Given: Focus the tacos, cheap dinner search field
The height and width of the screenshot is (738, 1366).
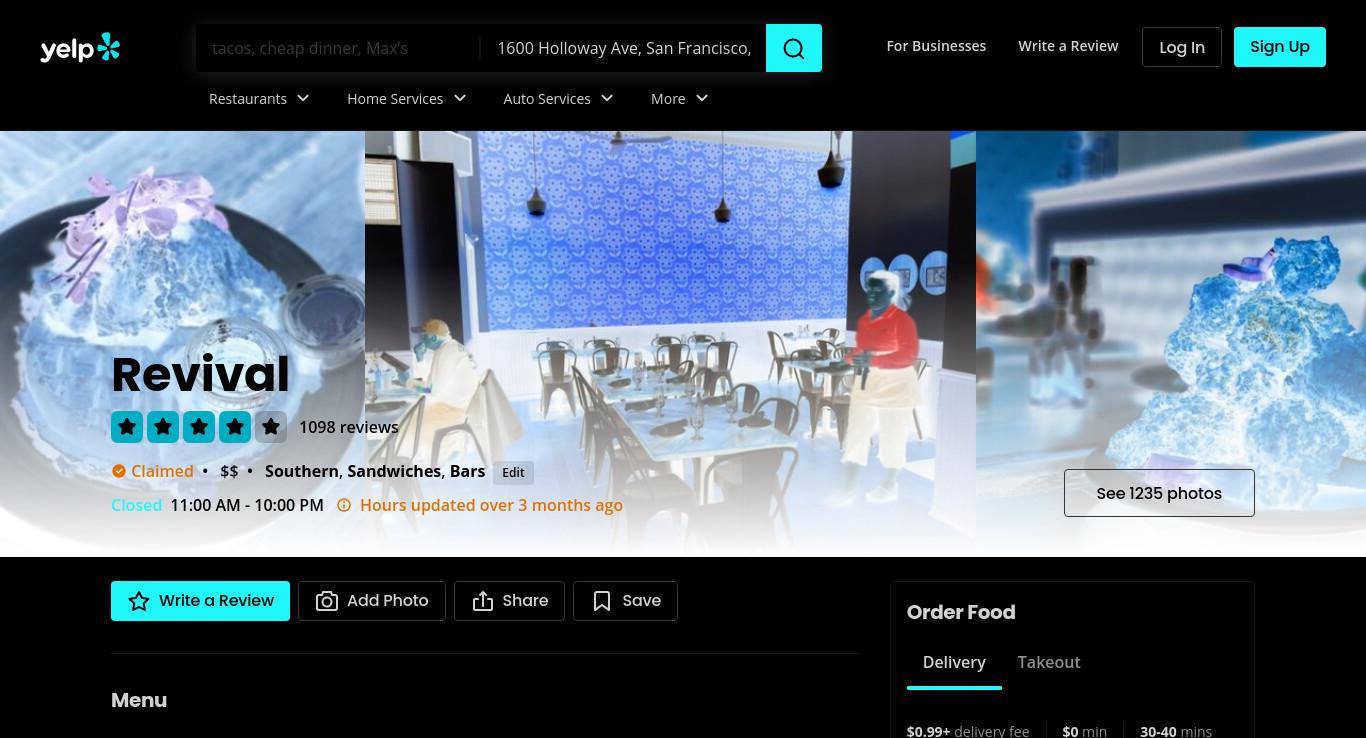Looking at the screenshot, I should click(x=337, y=48).
